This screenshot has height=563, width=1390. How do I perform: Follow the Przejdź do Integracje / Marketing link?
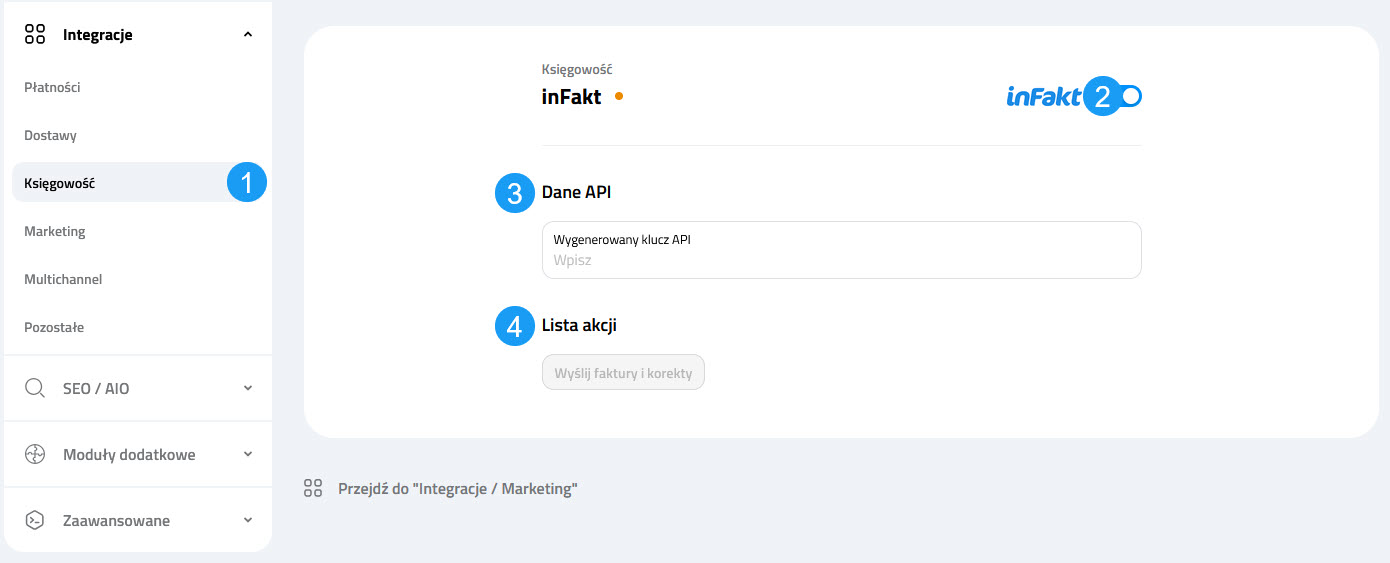[458, 489]
